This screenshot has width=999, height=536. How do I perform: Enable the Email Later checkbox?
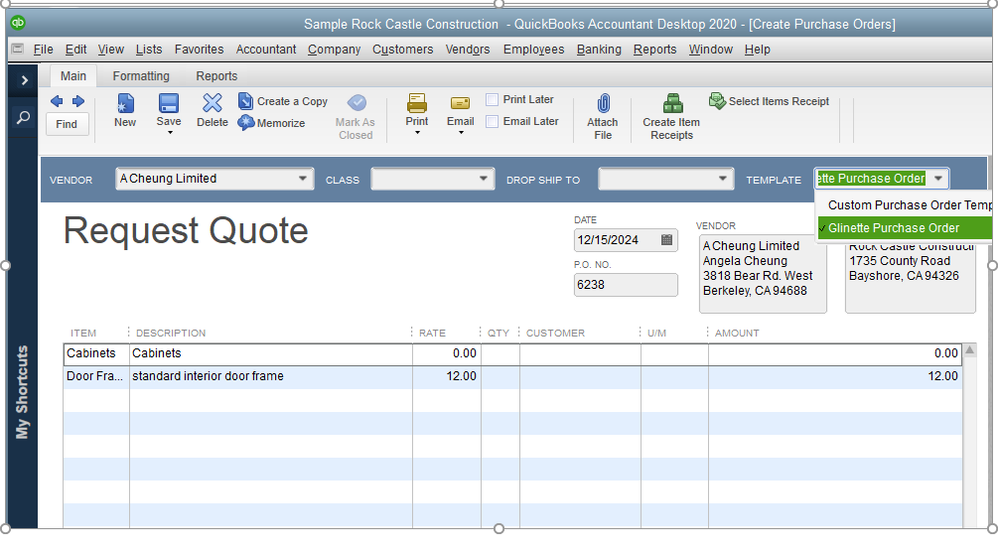click(x=492, y=121)
